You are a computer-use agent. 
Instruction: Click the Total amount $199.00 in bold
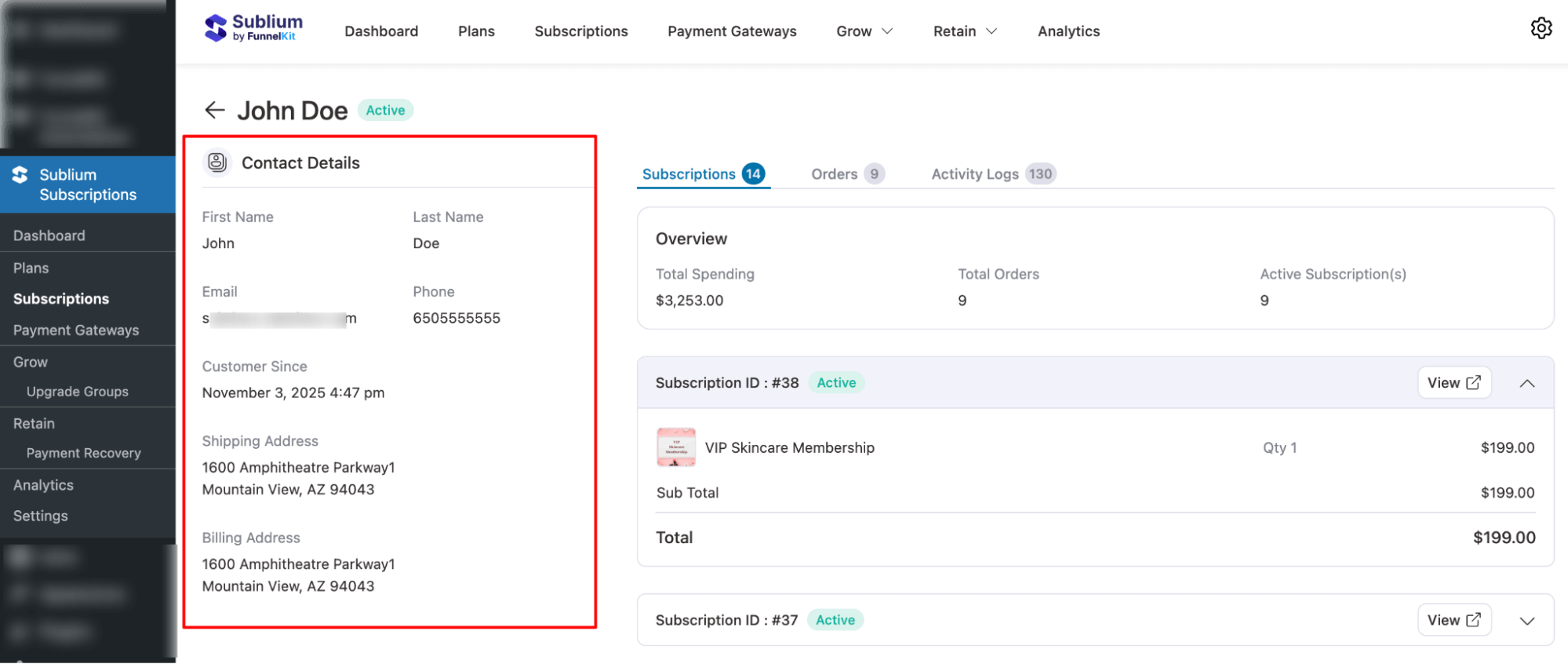1504,538
